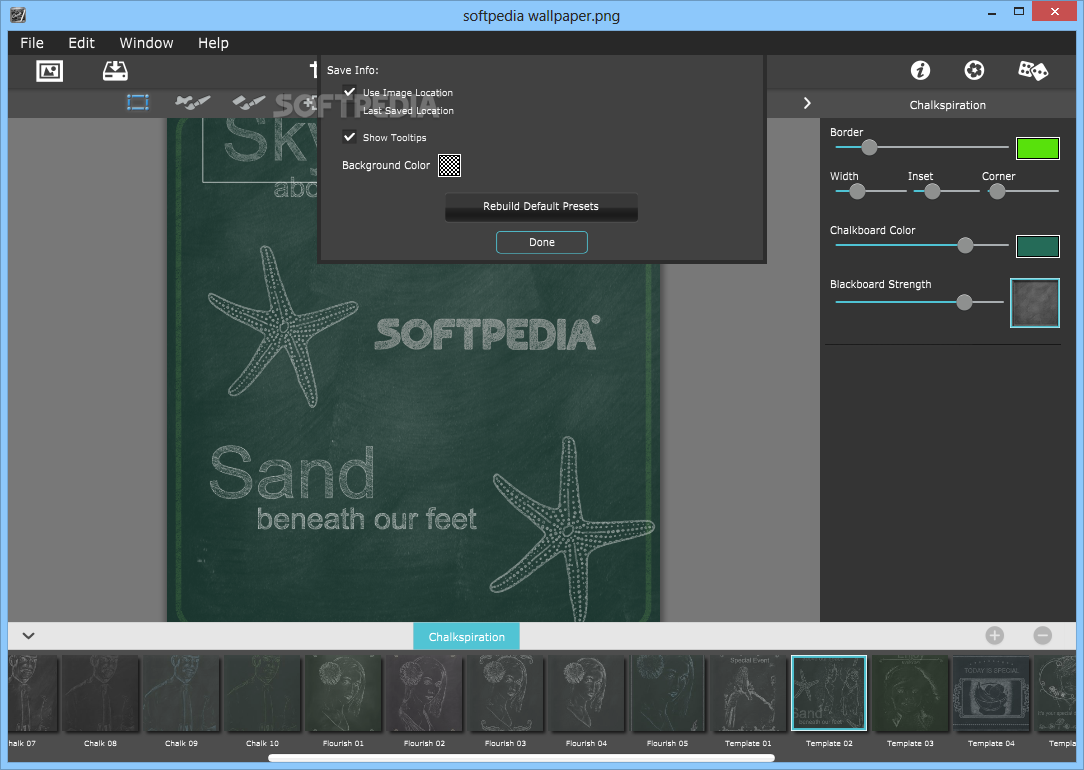1084x770 pixels.
Task: Select the Chalk 09 preset thumbnail
Action: pyautogui.click(x=181, y=693)
